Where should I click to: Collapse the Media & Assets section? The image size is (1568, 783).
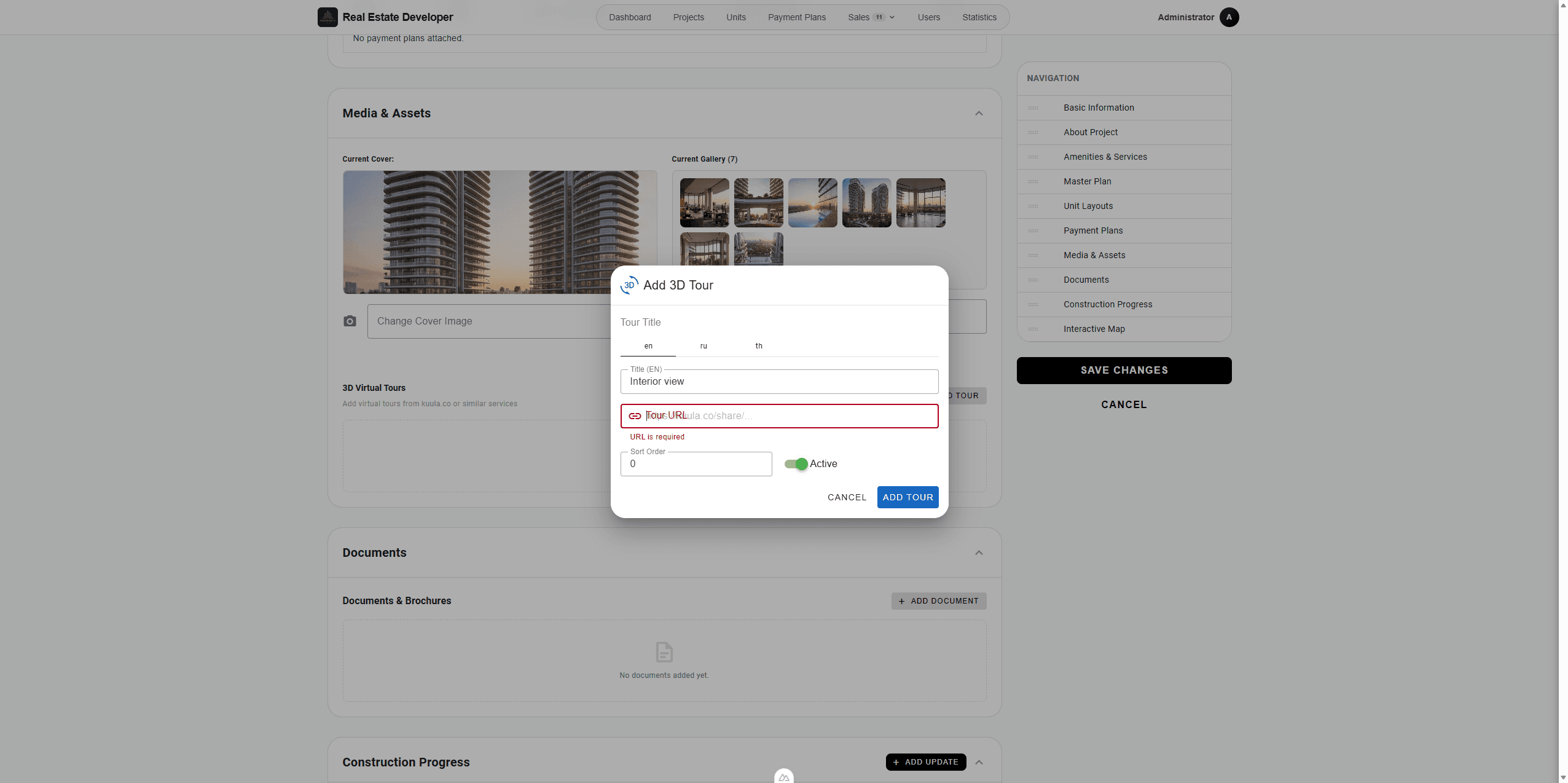point(979,114)
